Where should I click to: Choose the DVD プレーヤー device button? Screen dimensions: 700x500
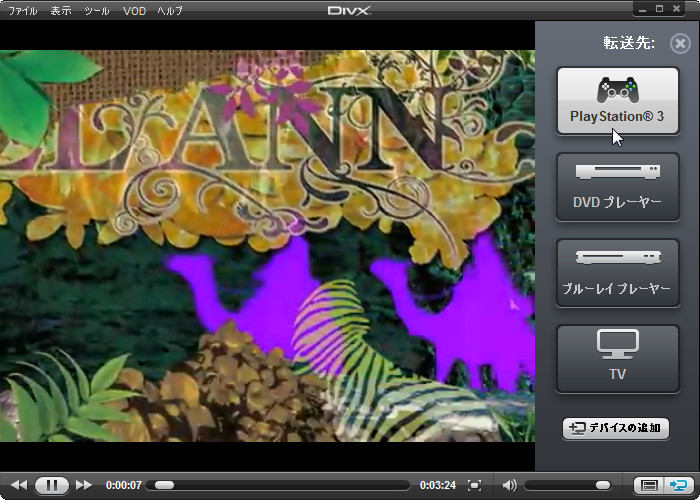click(x=618, y=187)
